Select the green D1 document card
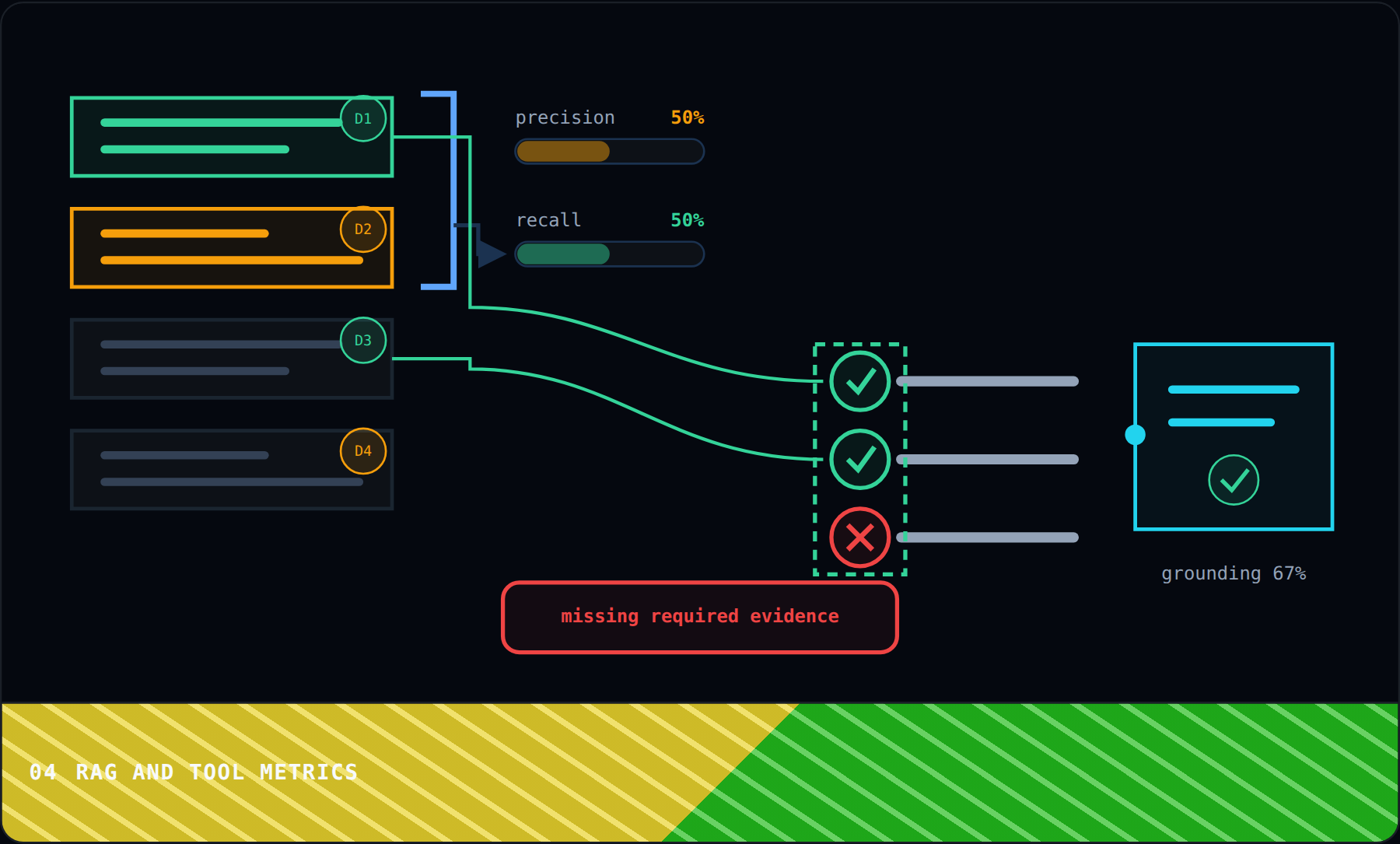This screenshot has width=1400, height=844. pos(232,137)
